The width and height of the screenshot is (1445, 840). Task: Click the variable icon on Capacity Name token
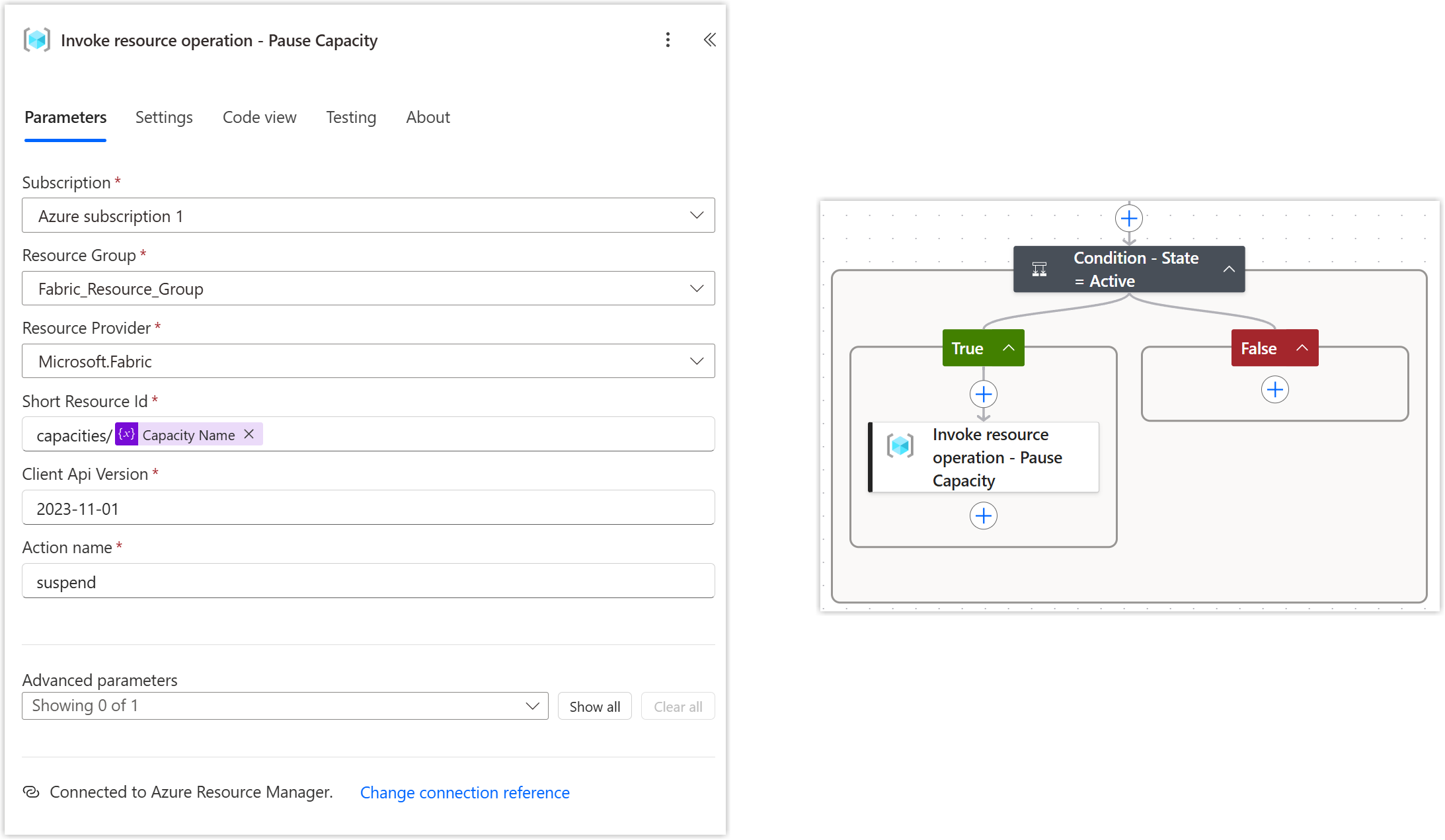coord(126,434)
